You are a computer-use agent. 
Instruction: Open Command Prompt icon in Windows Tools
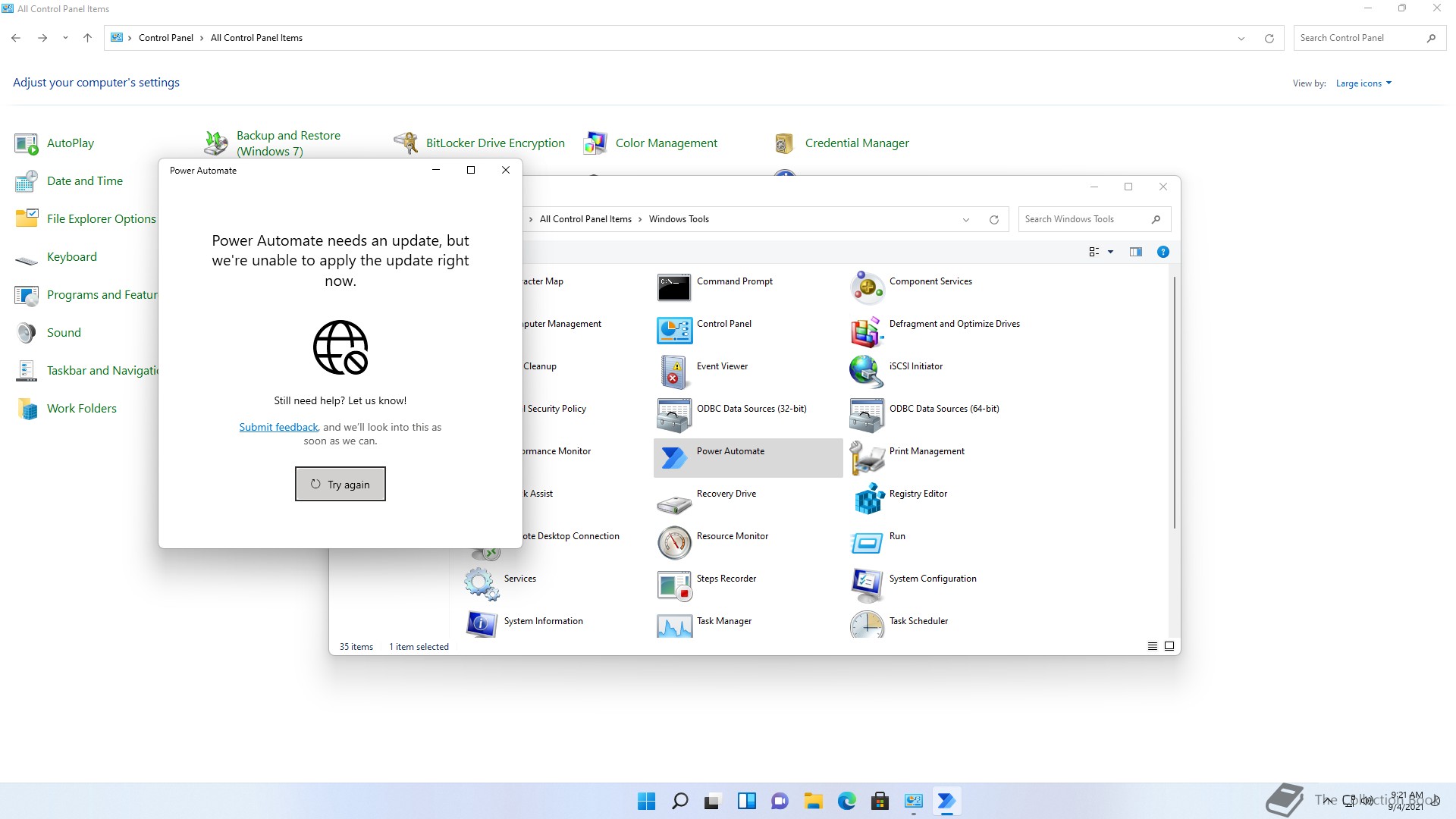[674, 287]
